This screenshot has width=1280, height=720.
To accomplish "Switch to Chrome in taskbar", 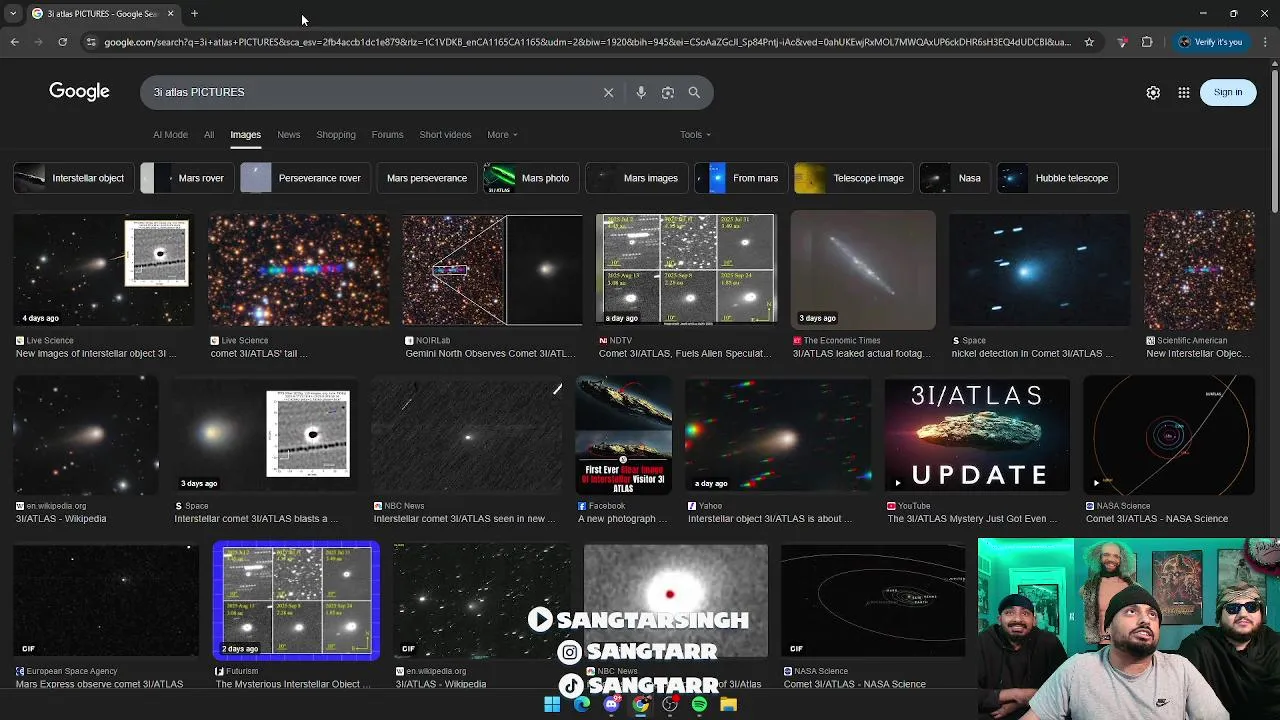I will coord(640,704).
